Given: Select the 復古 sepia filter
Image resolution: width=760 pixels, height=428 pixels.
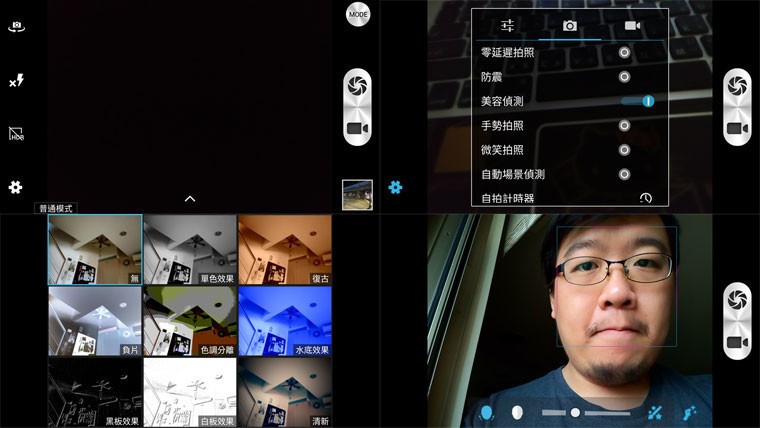Looking at the screenshot, I should point(285,250).
